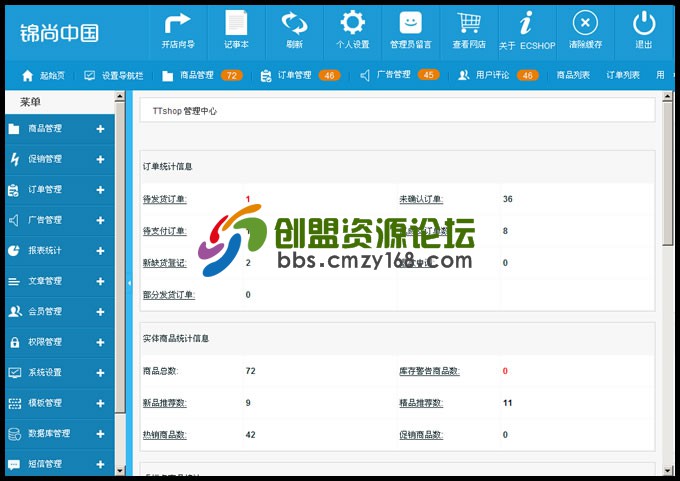Image resolution: width=680 pixels, height=481 pixels.
Task: Click the sidebar 促销管理 lightning icon
Action: click(15, 159)
